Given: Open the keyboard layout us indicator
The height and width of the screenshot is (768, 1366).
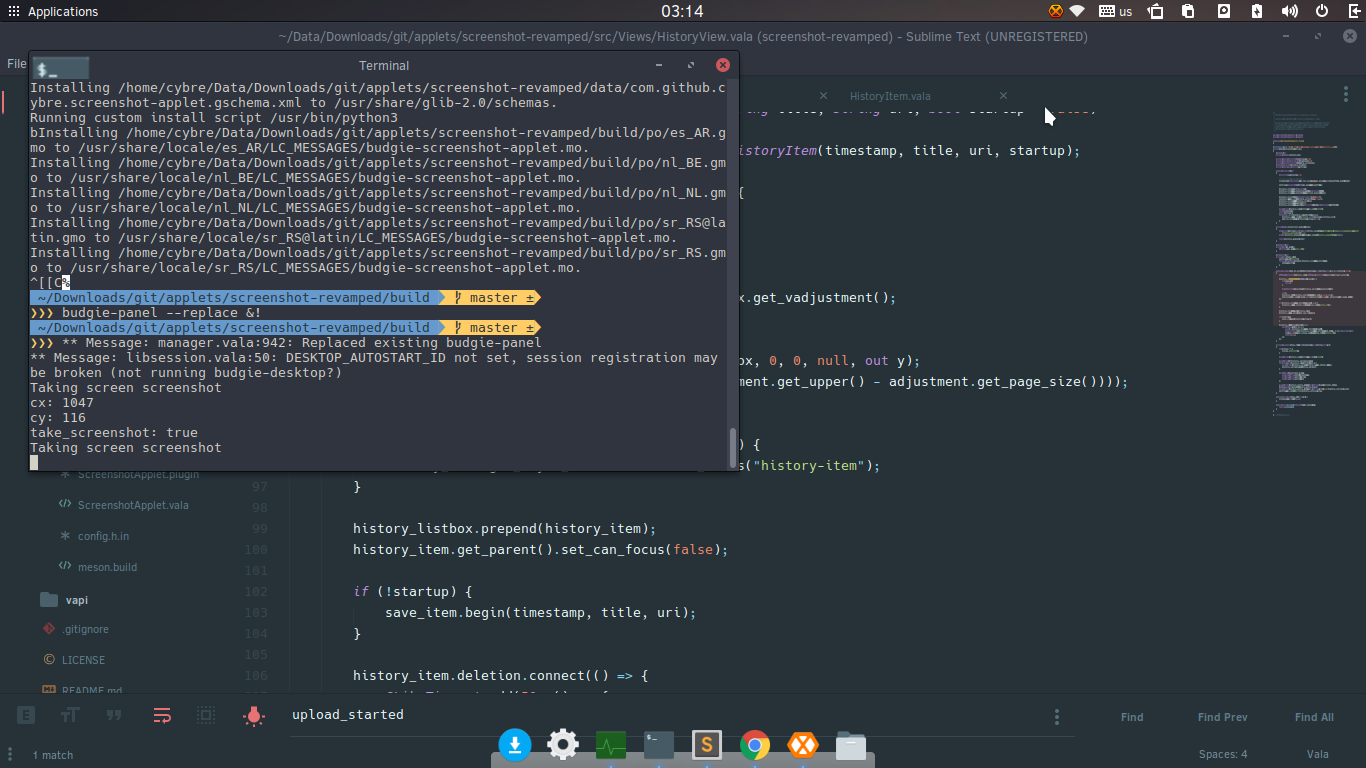Looking at the screenshot, I should click(x=1115, y=12).
